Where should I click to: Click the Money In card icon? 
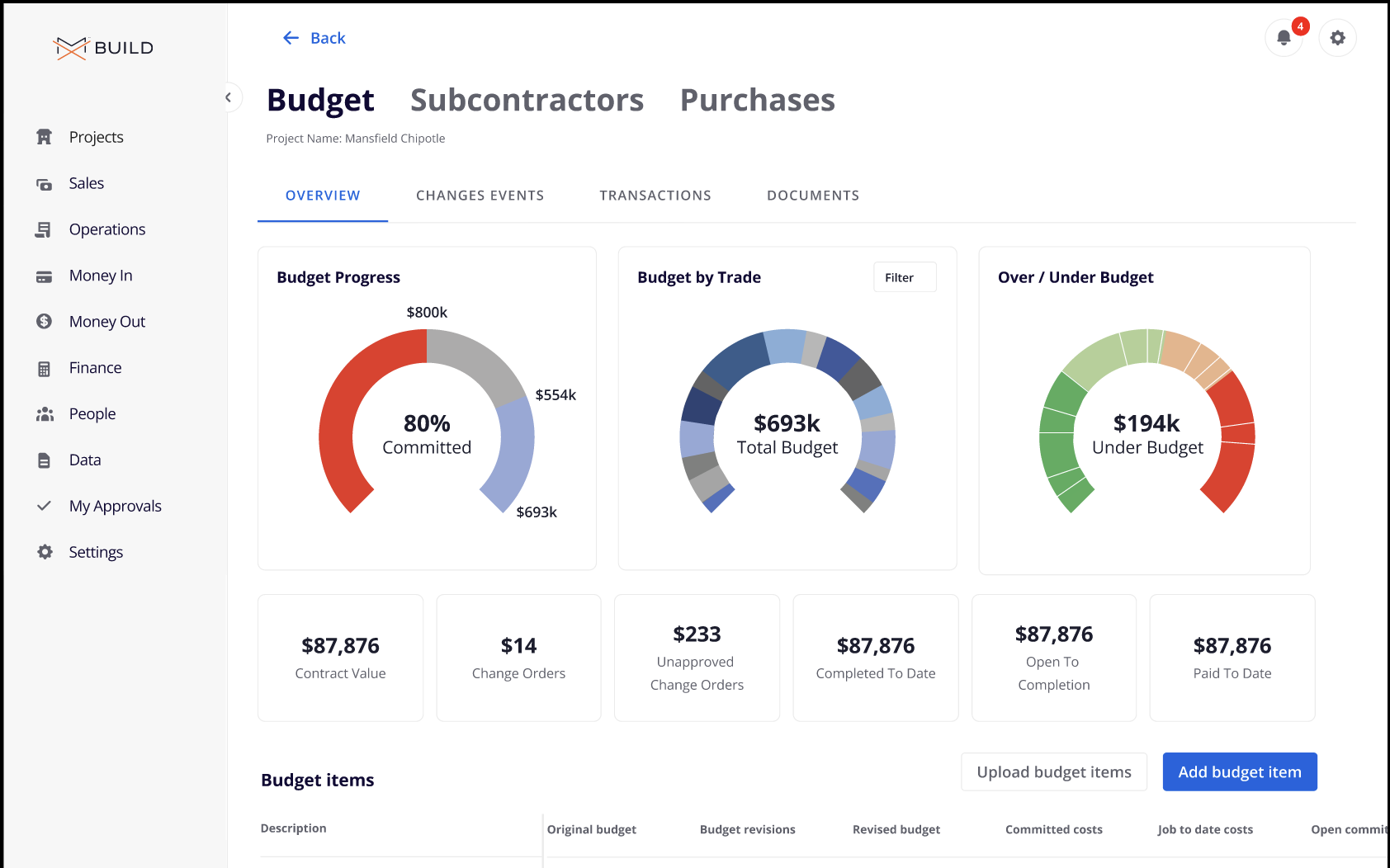point(45,276)
